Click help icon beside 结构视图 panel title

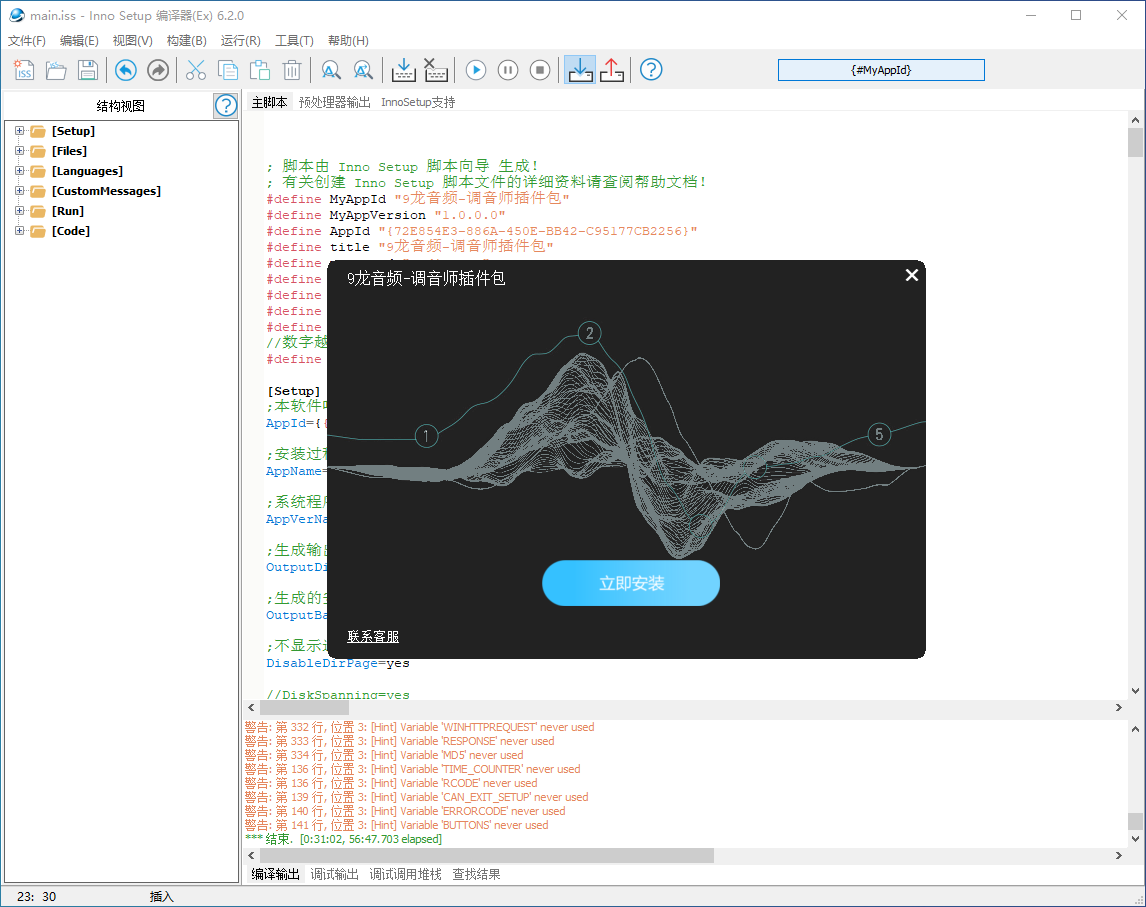click(225, 106)
